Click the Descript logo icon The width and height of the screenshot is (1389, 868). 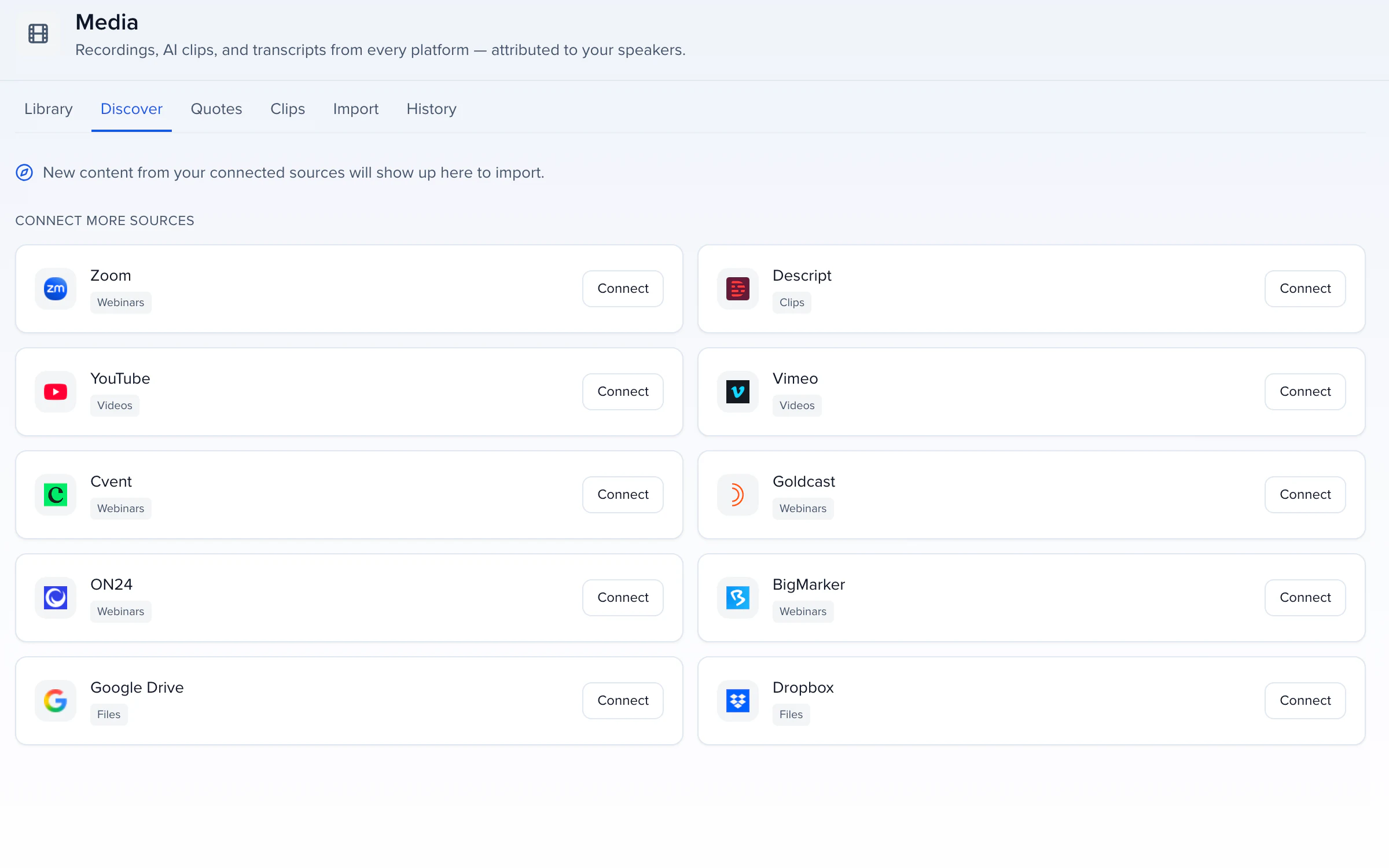[738, 289]
